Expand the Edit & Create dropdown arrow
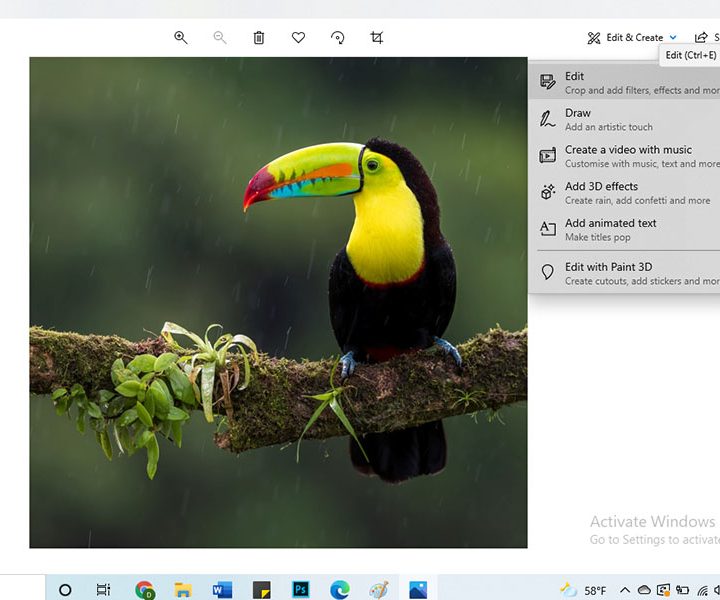The height and width of the screenshot is (600, 720). pos(673,38)
